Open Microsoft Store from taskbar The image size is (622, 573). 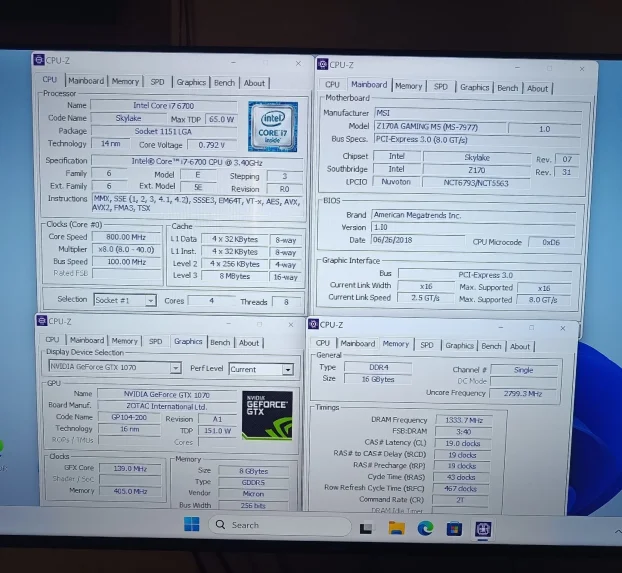pyautogui.click(x=454, y=529)
